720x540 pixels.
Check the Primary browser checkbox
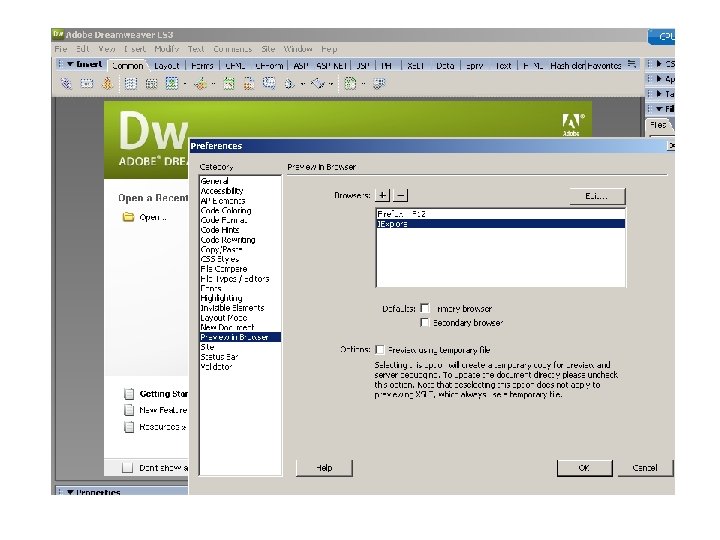[425, 308]
